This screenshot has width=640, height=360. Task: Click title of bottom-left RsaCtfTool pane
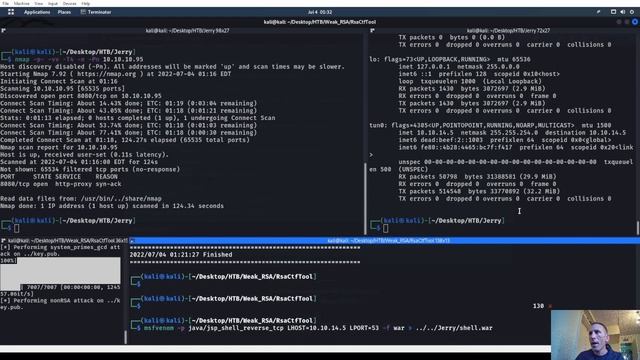[x=68, y=241]
